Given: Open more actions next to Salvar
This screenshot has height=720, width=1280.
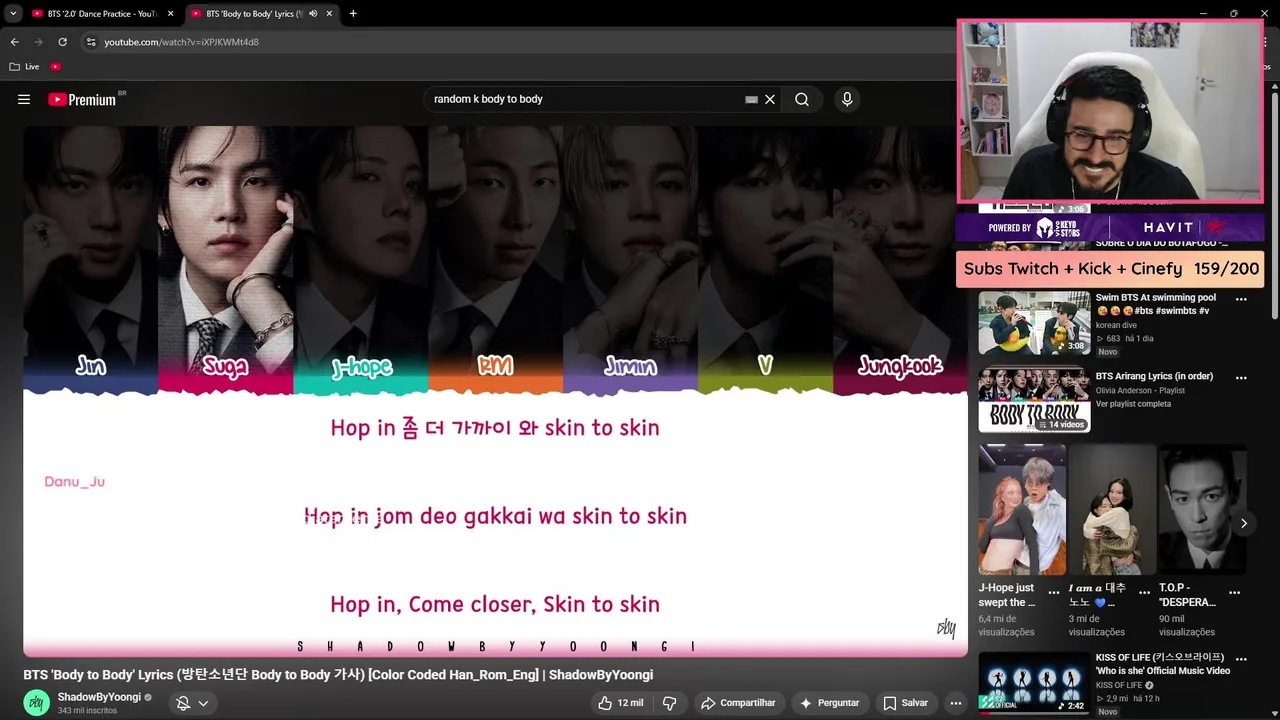Looking at the screenshot, I should point(956,703).
